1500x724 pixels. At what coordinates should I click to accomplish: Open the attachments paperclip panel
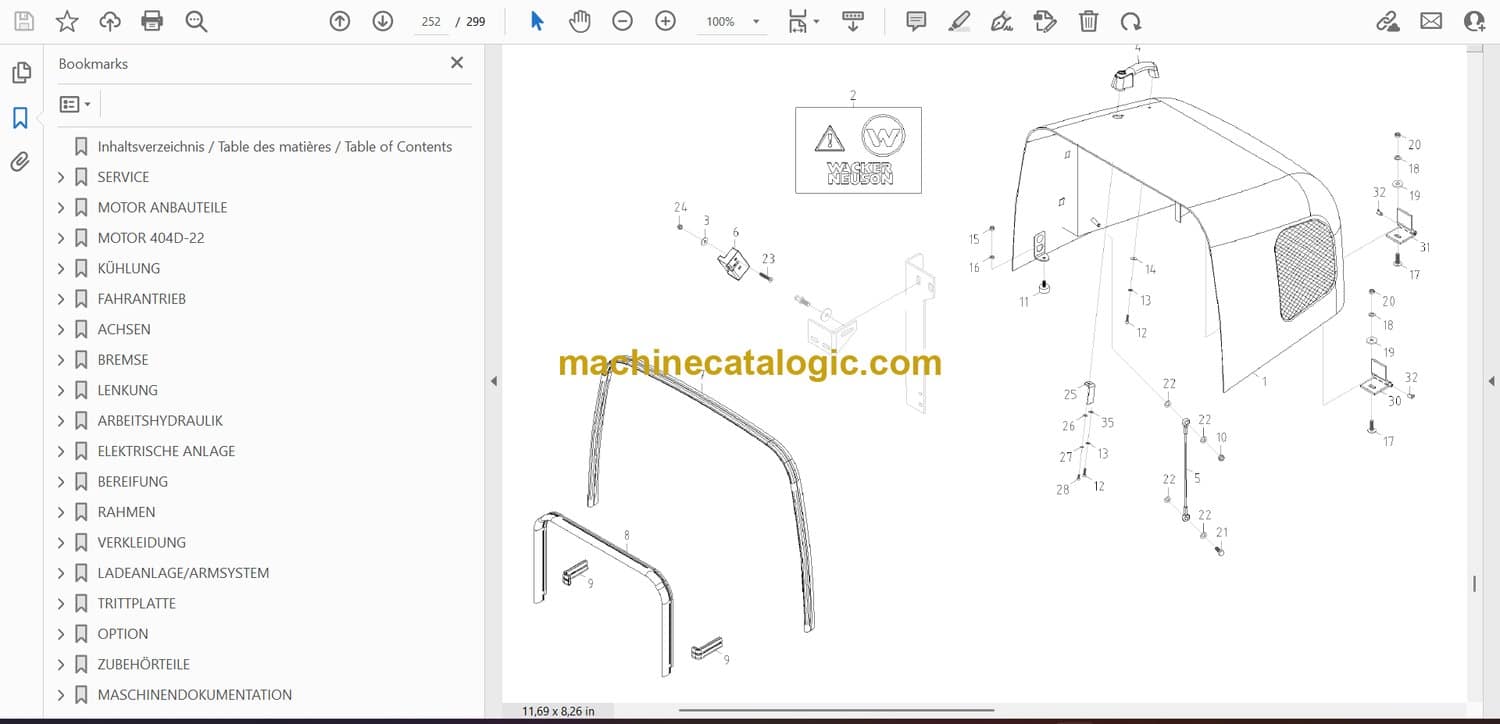[20, 162]
